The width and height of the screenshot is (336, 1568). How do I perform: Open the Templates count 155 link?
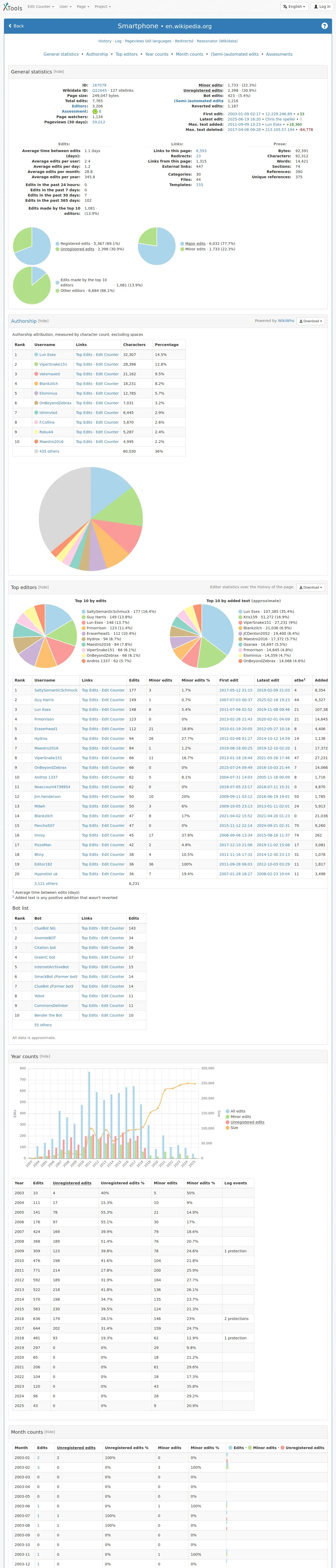click(199, 185)
